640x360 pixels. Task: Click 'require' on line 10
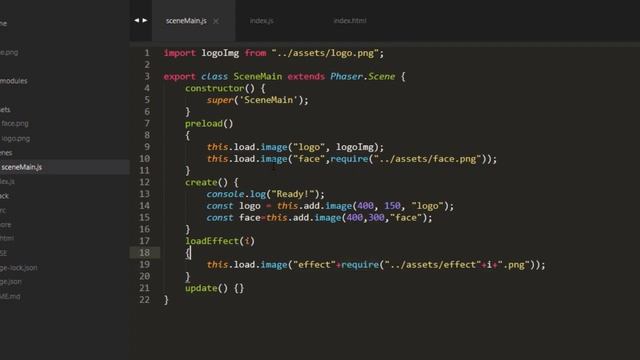tap(349, 159)
